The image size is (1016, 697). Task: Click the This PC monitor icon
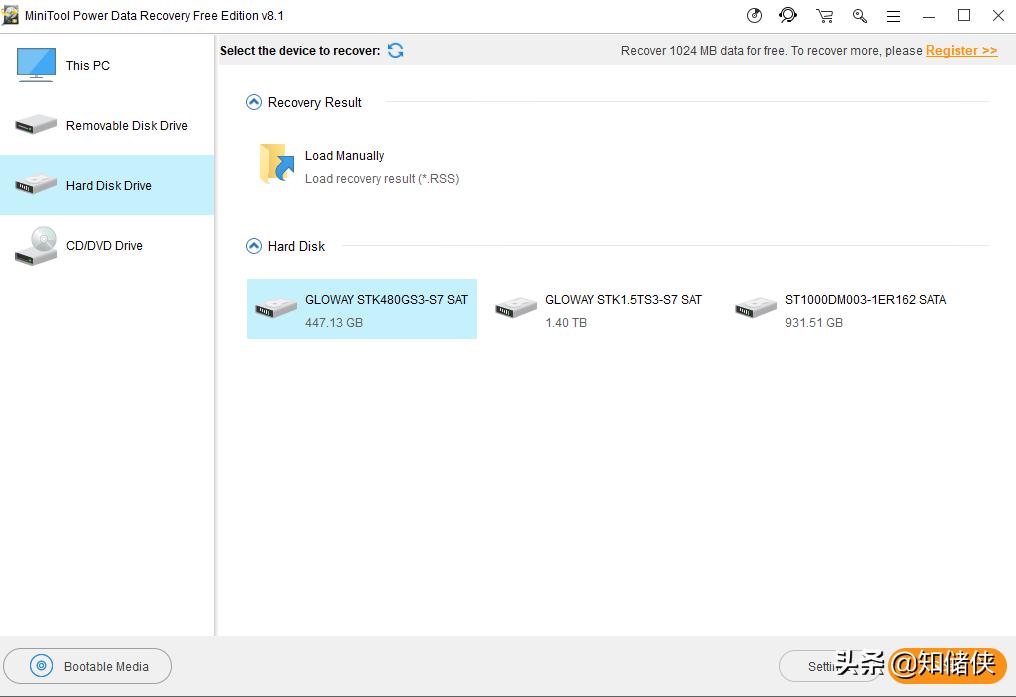point(36,64)
